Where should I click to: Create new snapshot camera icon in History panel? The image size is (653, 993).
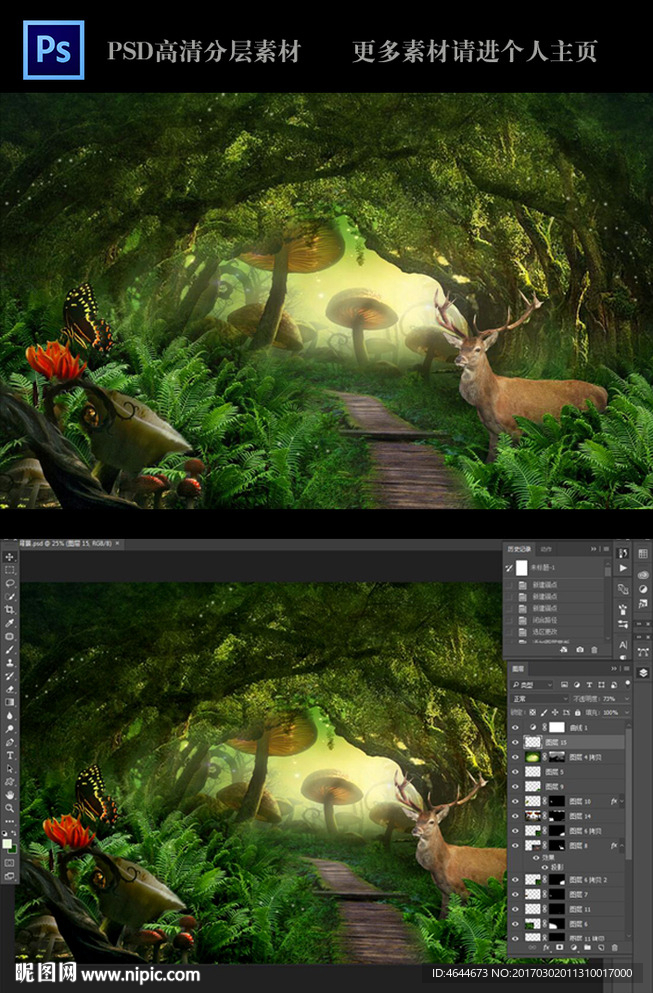580,650
